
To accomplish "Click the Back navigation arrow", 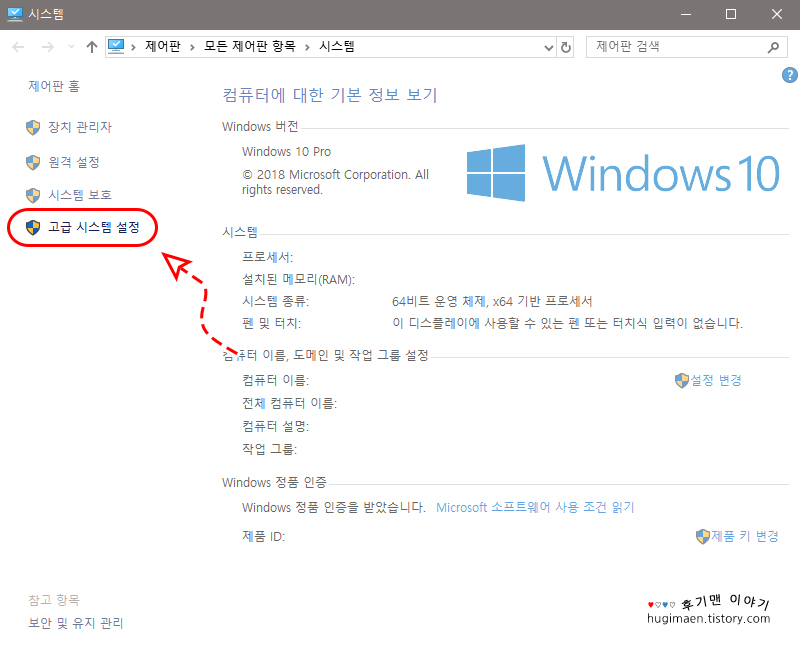I will (18, 47).
